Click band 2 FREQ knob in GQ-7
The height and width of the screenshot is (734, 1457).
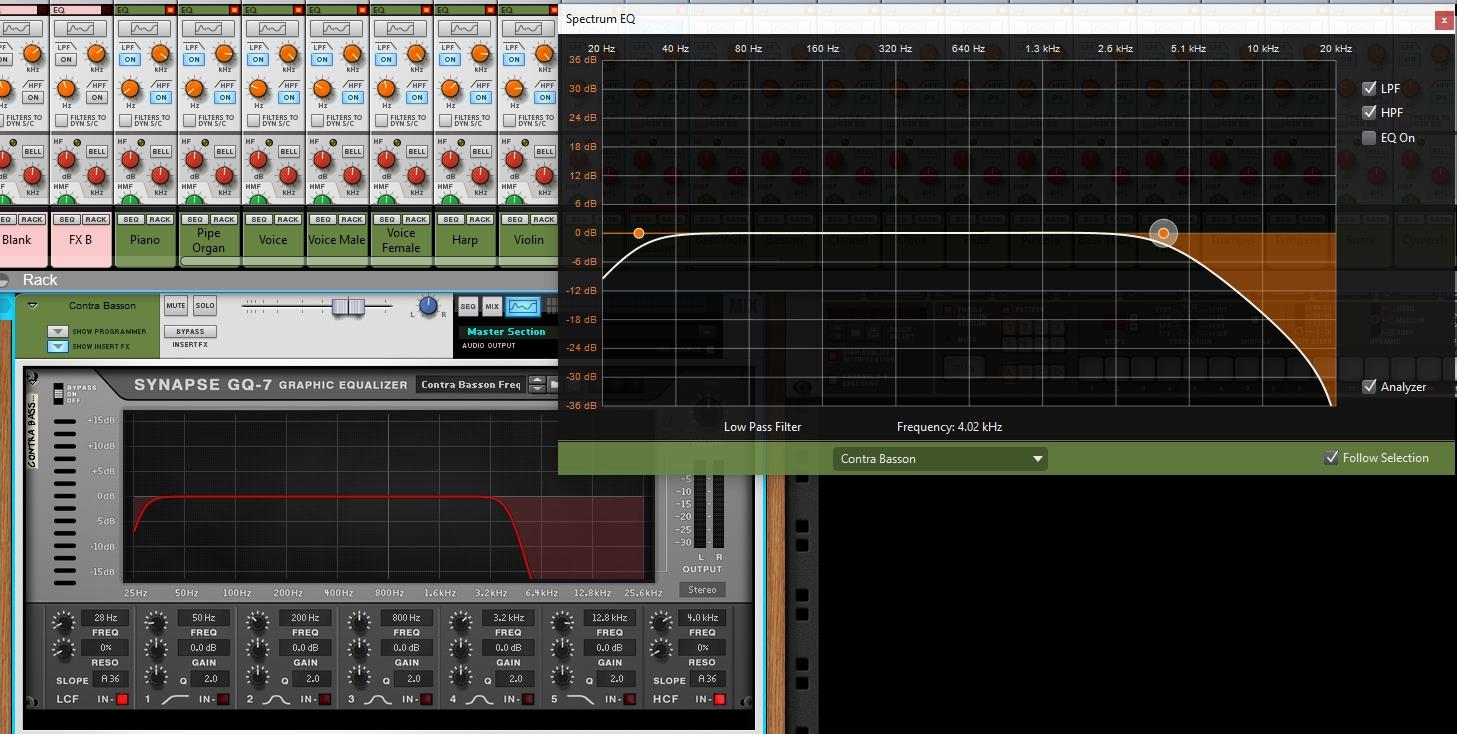pyautogui.click(x=257, y=622)
